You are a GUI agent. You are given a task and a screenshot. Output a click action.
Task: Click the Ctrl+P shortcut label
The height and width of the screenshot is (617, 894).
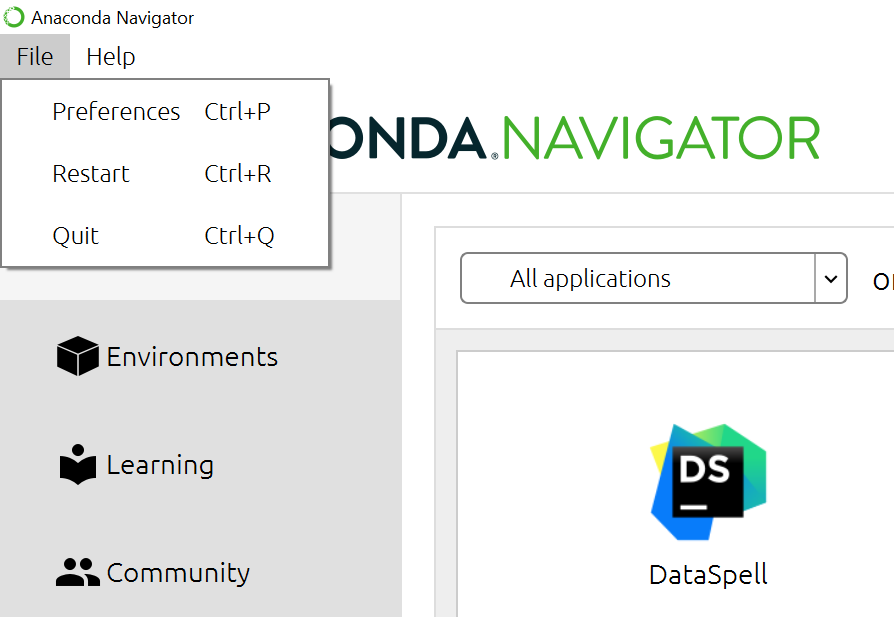(238, 112)
